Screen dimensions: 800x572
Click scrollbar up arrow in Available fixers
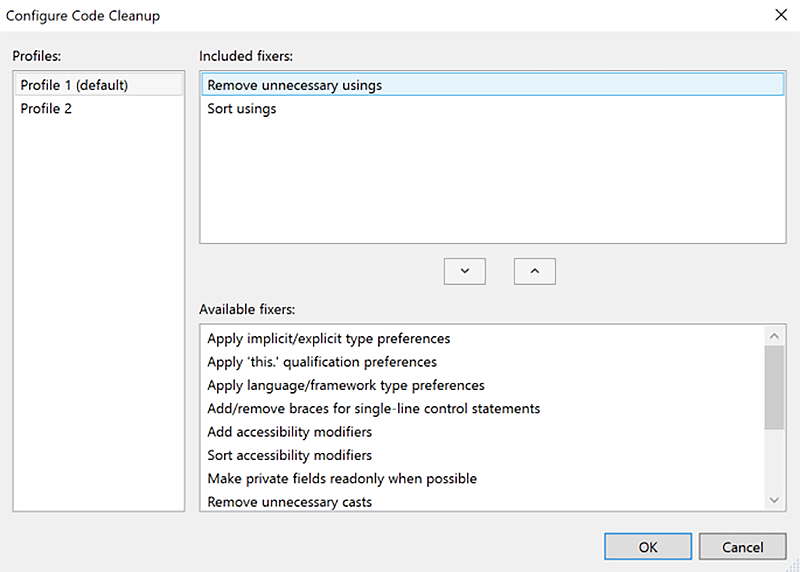[774, 335]
